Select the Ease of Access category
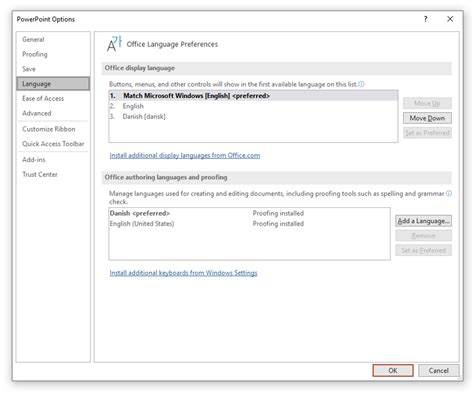The image size is (474, 399). coord(43,98)
